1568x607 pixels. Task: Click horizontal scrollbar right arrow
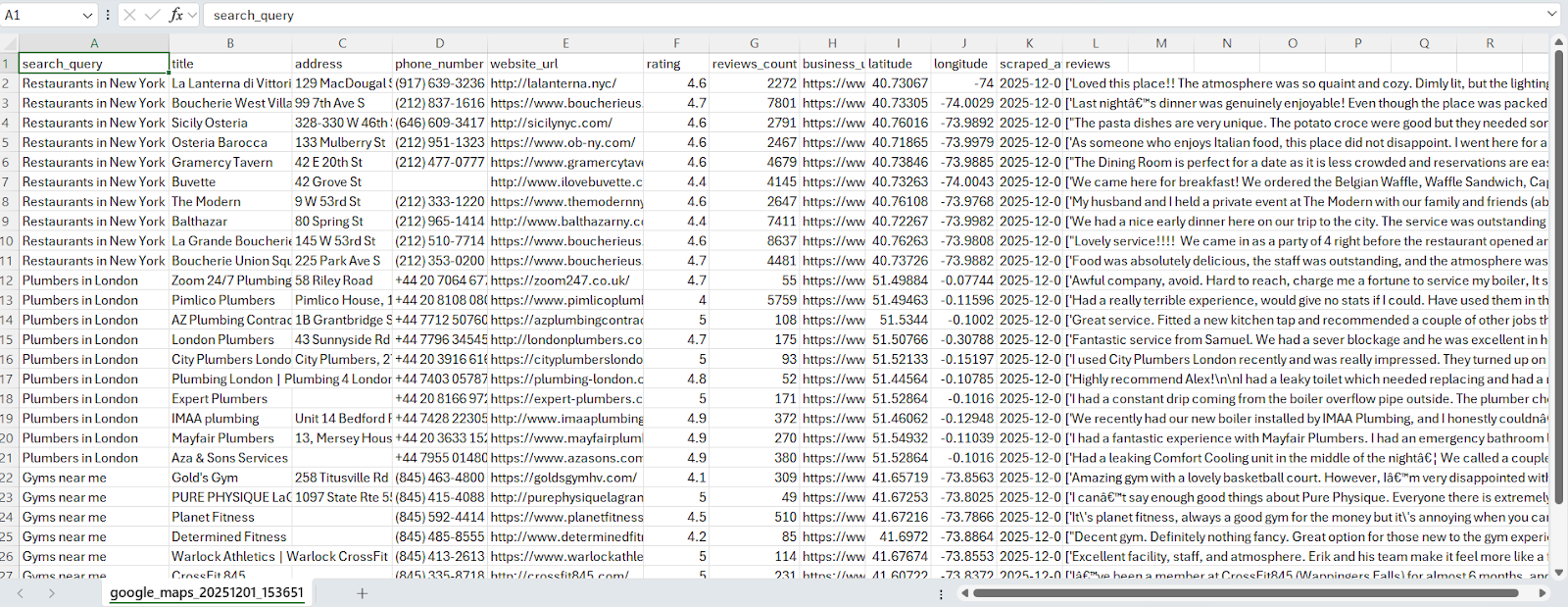coord(1543,593)
